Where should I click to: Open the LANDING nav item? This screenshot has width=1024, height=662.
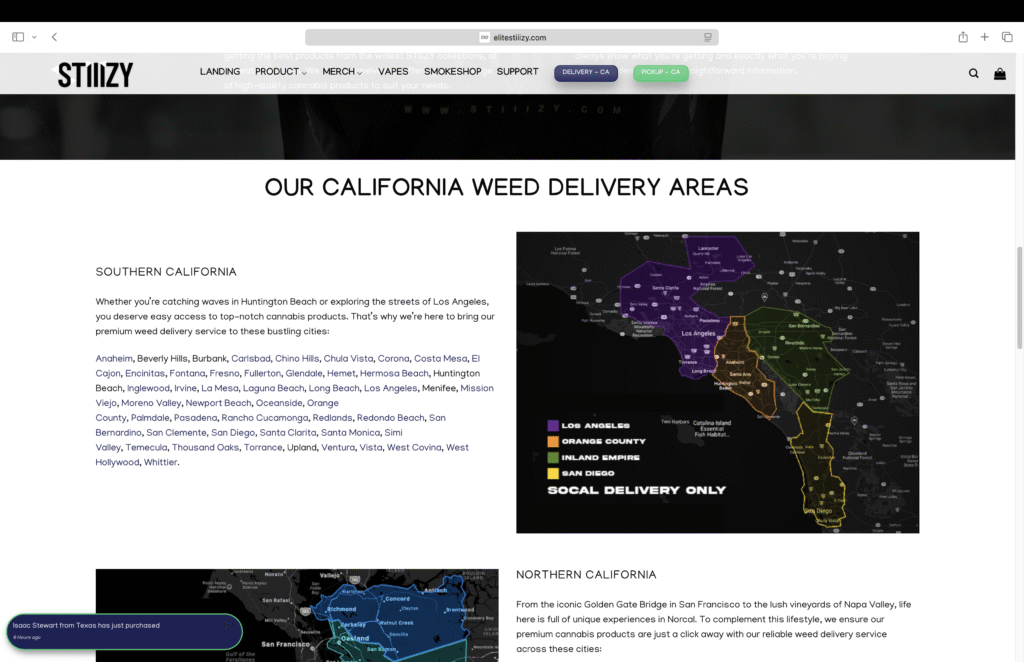click(220, 71)
